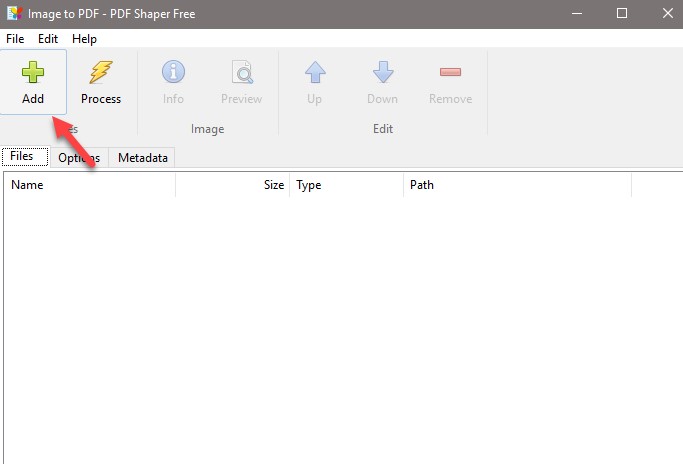Click the green plus Add icon

[33, 73]
